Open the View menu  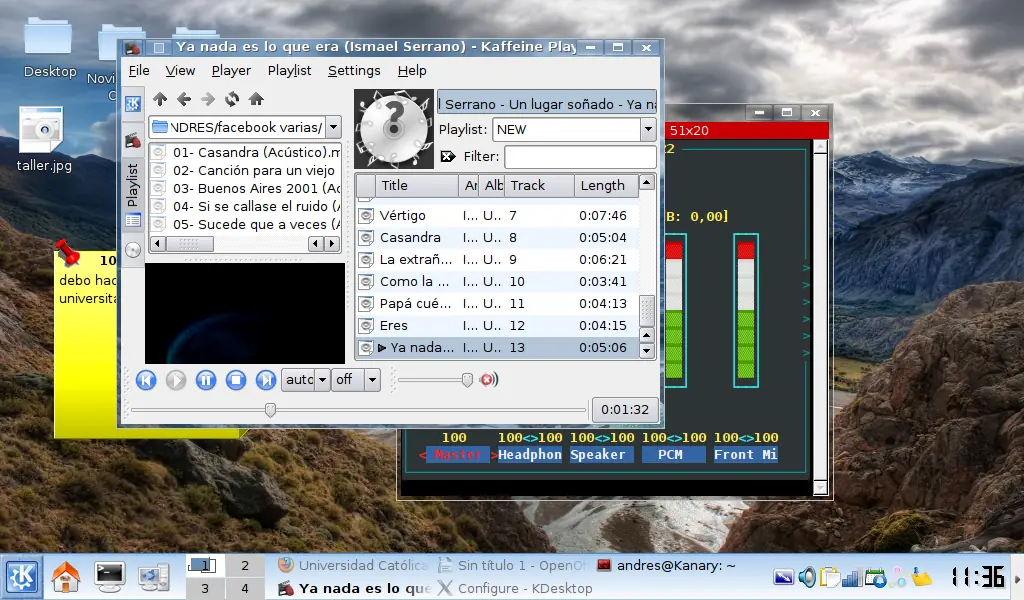[180, 71]
